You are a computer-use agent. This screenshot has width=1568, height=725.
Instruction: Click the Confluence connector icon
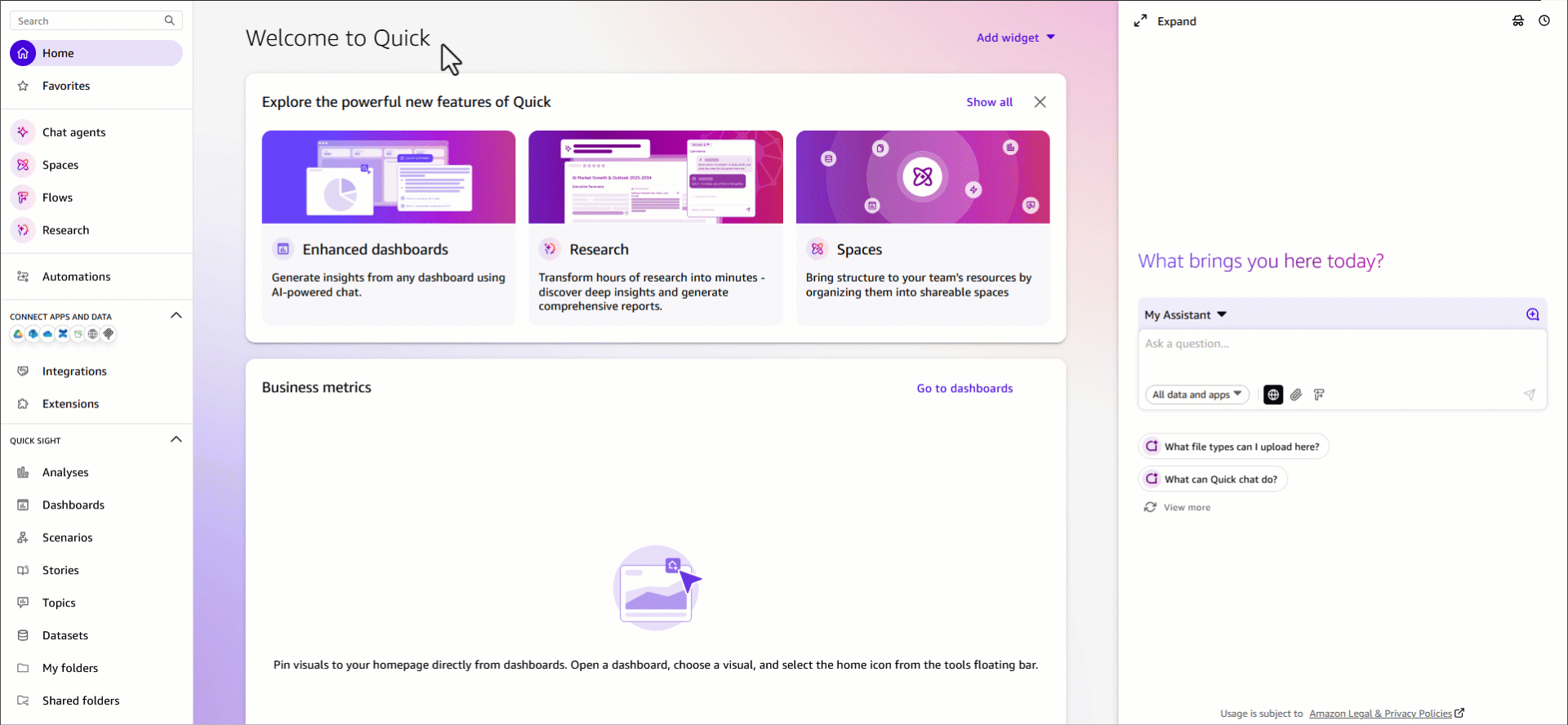pos(63,334)
